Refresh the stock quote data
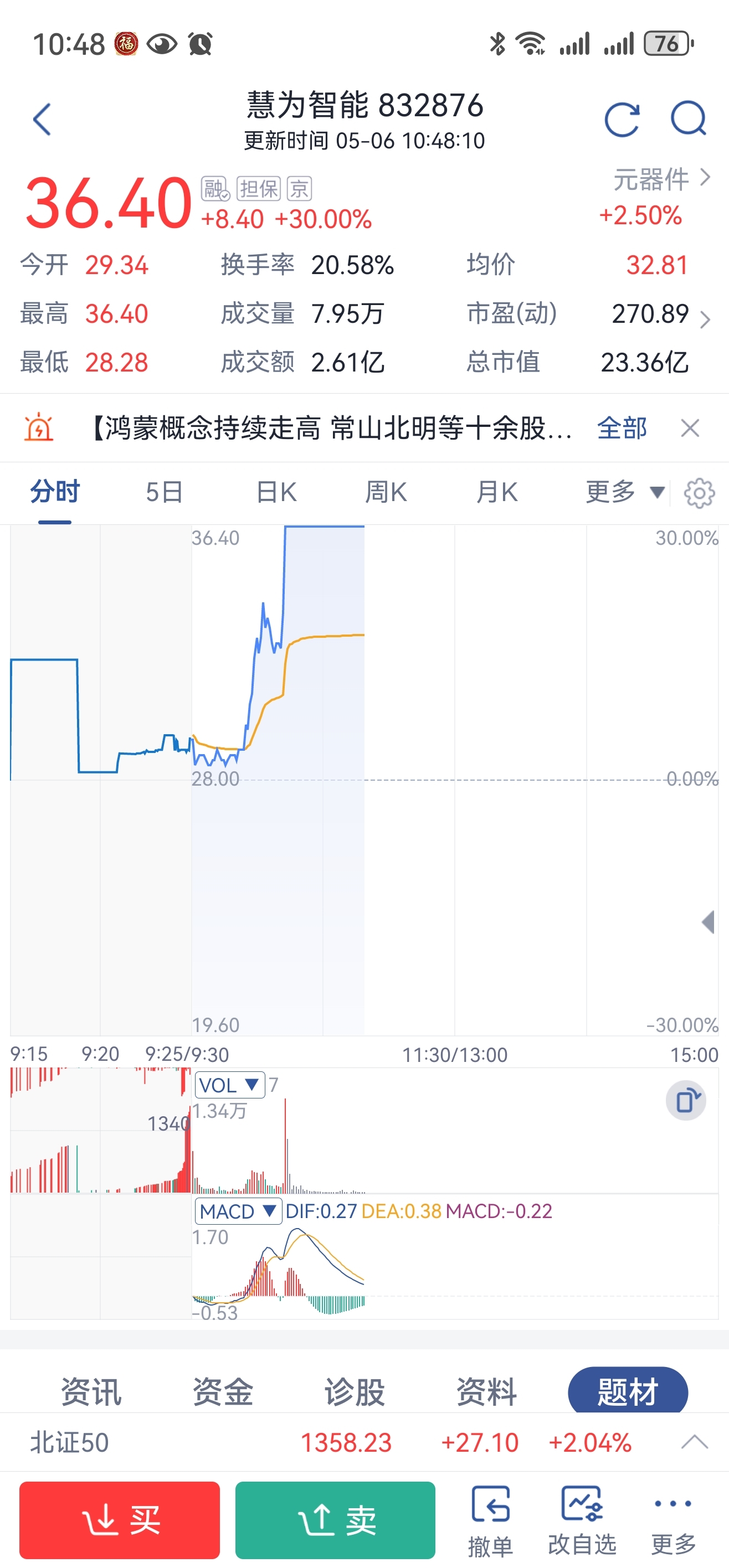The height and width of the screenshot is (1568, 729). (x=622, y=119)
